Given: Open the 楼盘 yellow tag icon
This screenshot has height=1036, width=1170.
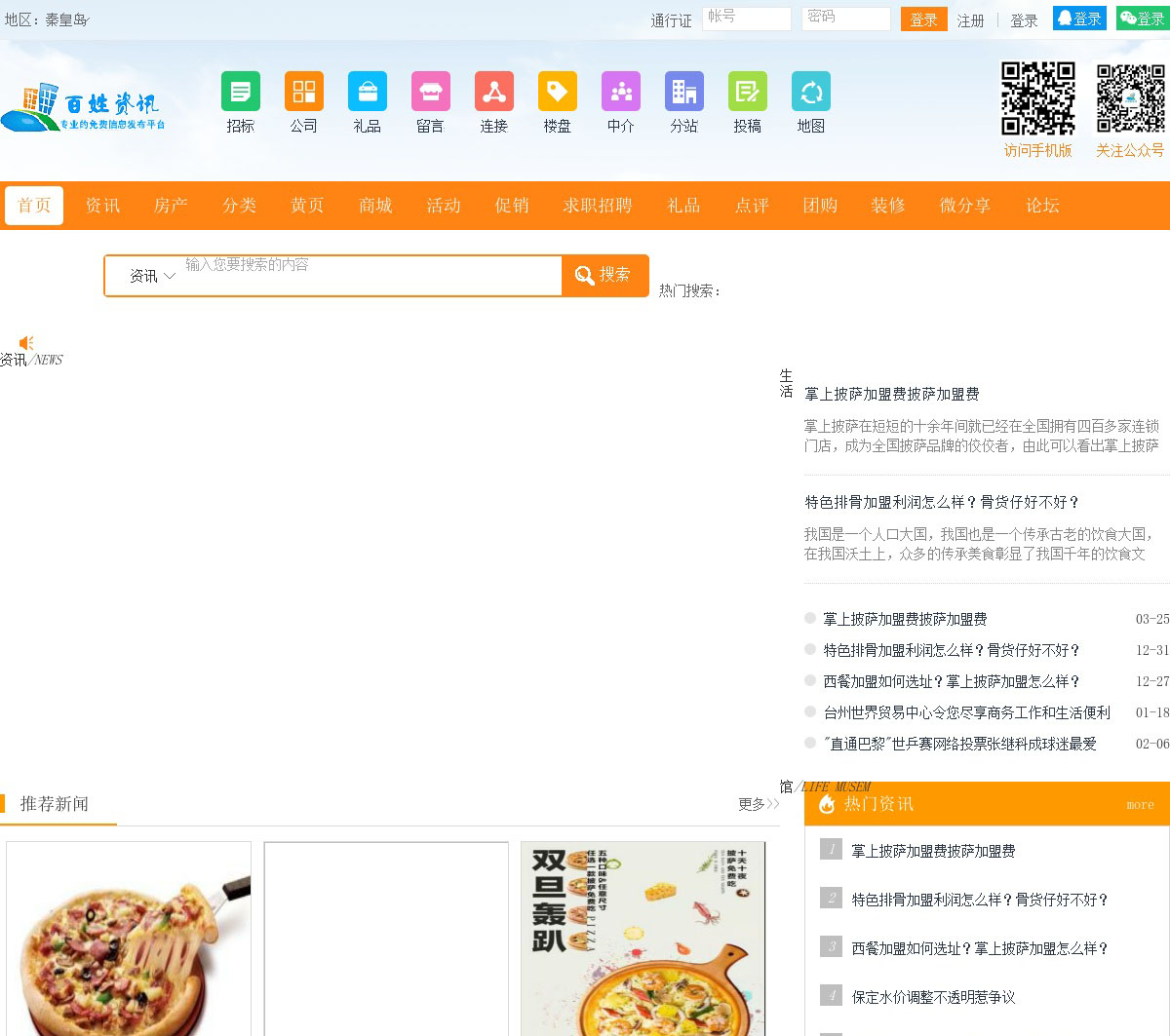Looking at the screenshot, I should [558, 92].
